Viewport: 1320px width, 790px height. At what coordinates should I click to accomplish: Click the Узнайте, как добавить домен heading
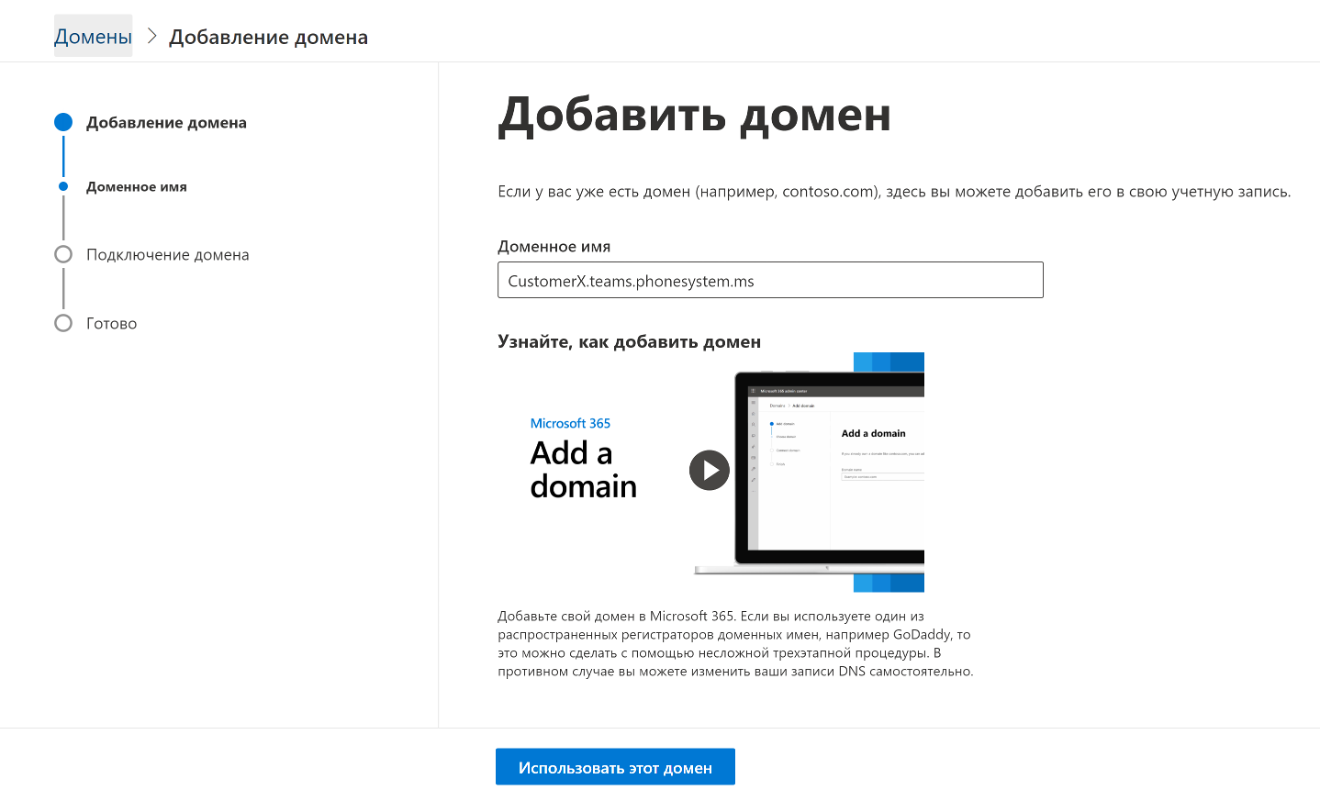coord(629,342)
